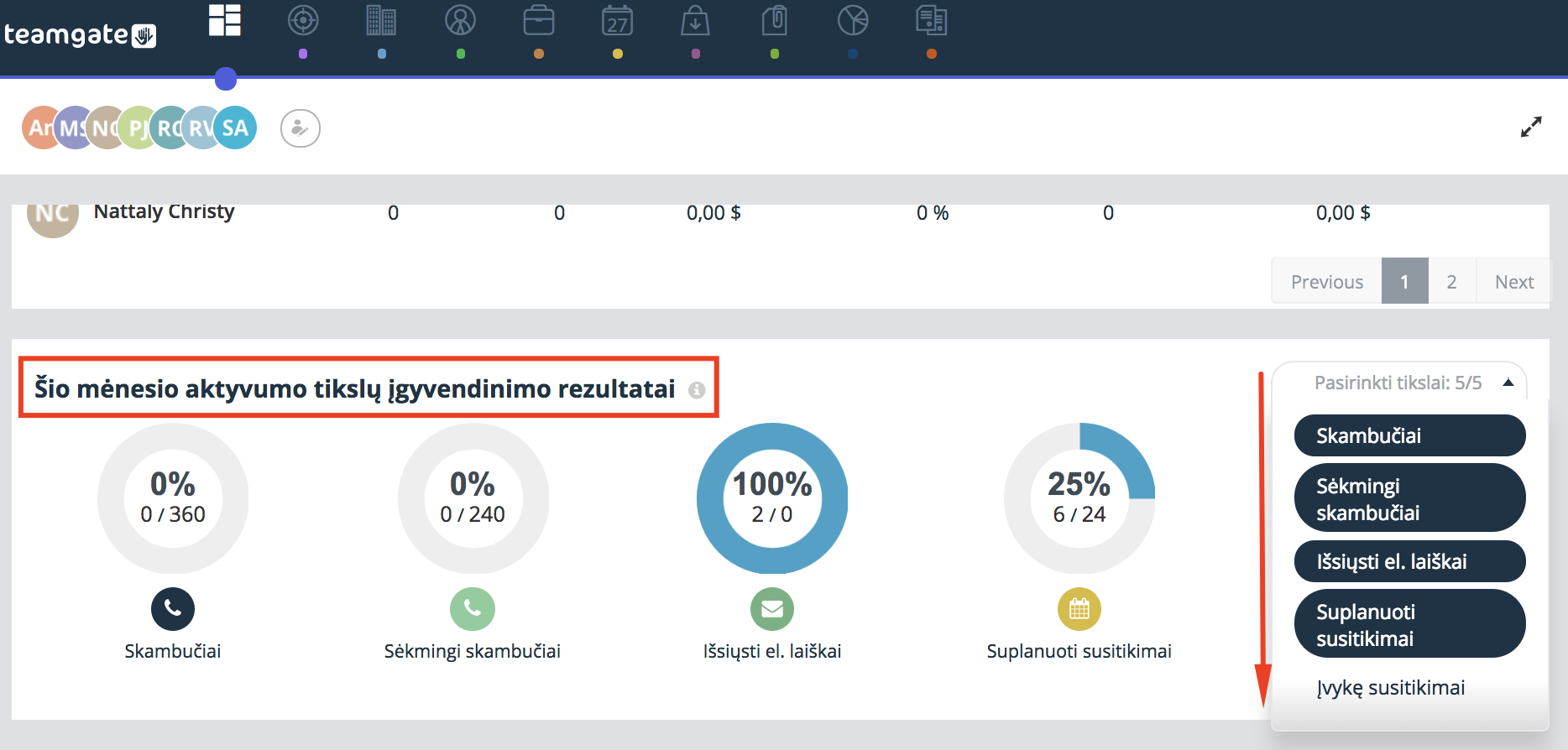
Task: Go to page 2 in pagination
Action: [x=1451, y=282]
